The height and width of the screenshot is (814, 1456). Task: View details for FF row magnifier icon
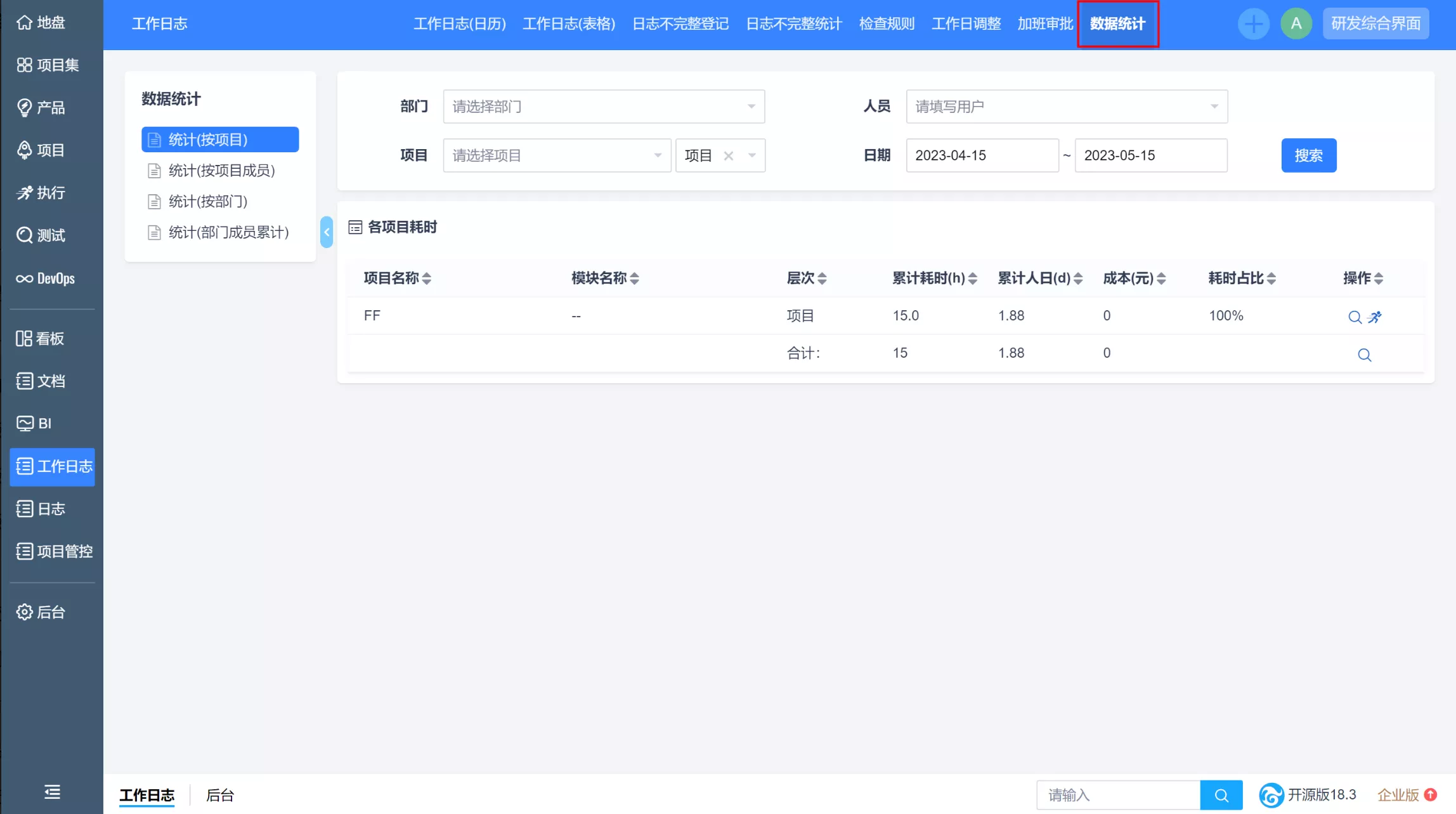coord(1355,317)
